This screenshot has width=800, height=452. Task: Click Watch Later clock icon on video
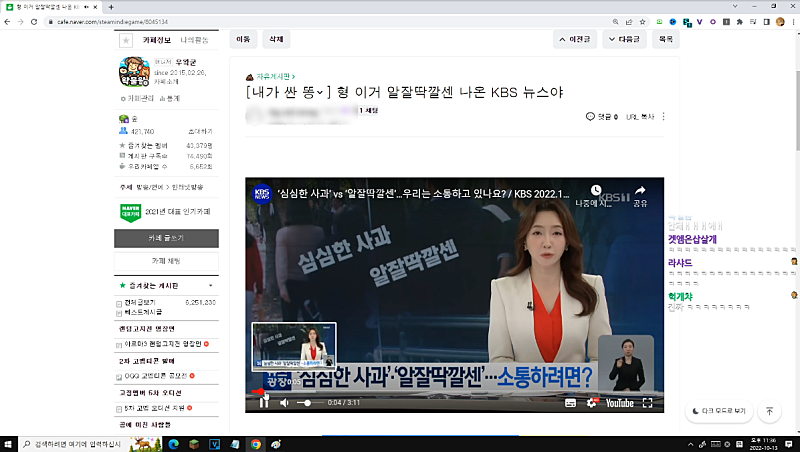point(595,190)
